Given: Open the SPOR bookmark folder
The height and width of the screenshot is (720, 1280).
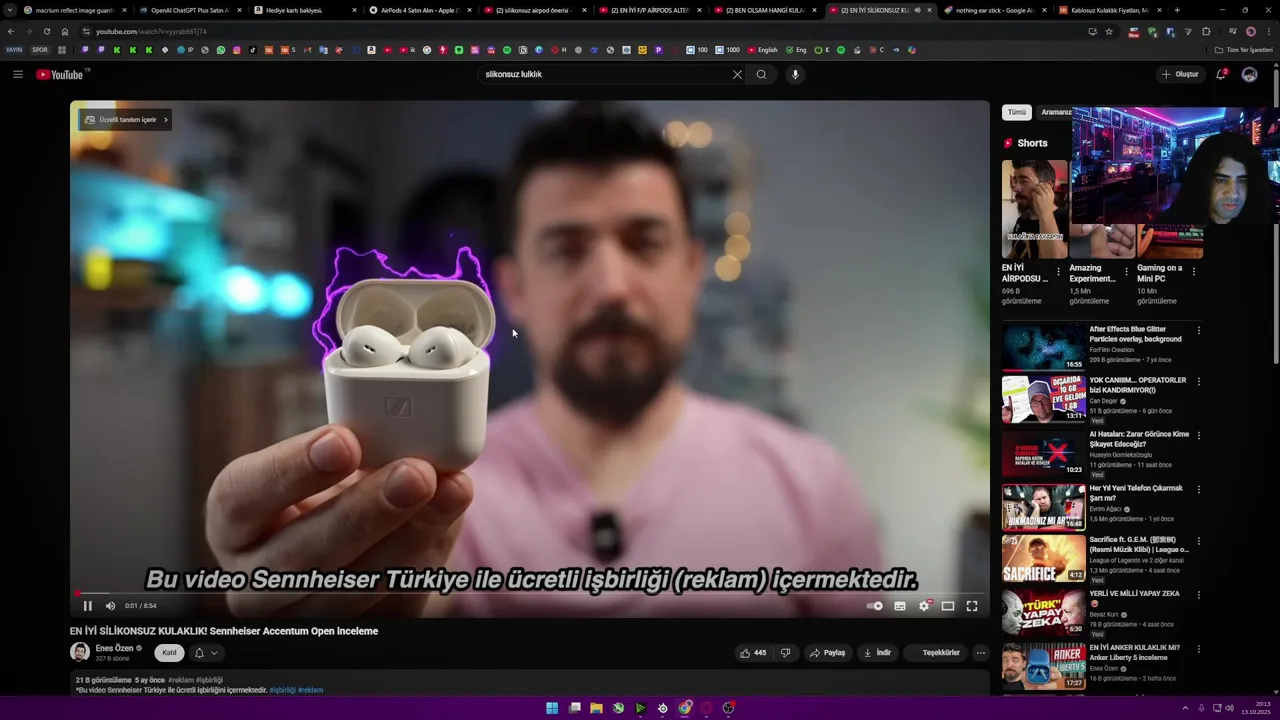Looking at the screenshot, I should coord(40,49).
